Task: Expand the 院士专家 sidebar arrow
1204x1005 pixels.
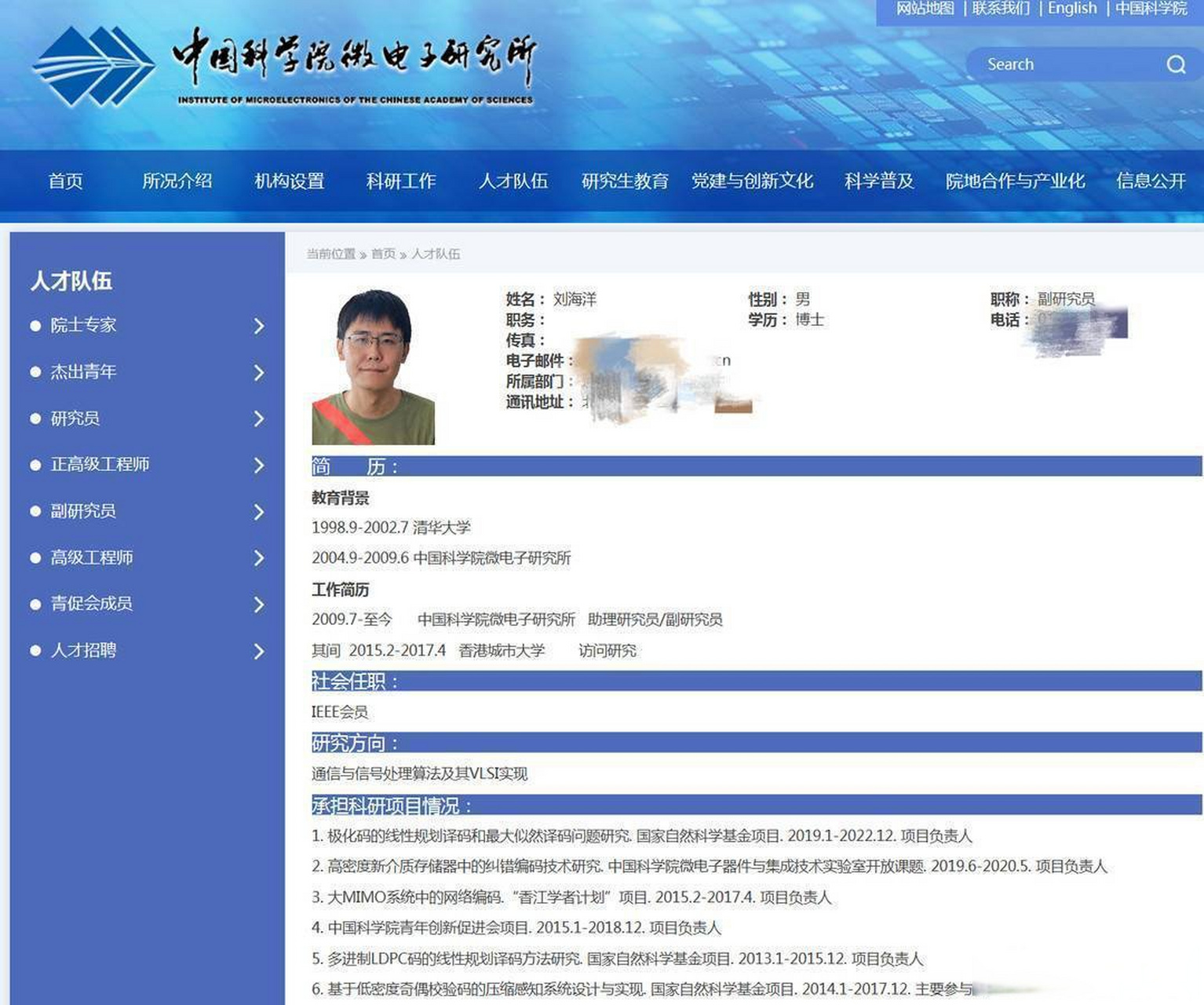Action: (x=260, y=327)
